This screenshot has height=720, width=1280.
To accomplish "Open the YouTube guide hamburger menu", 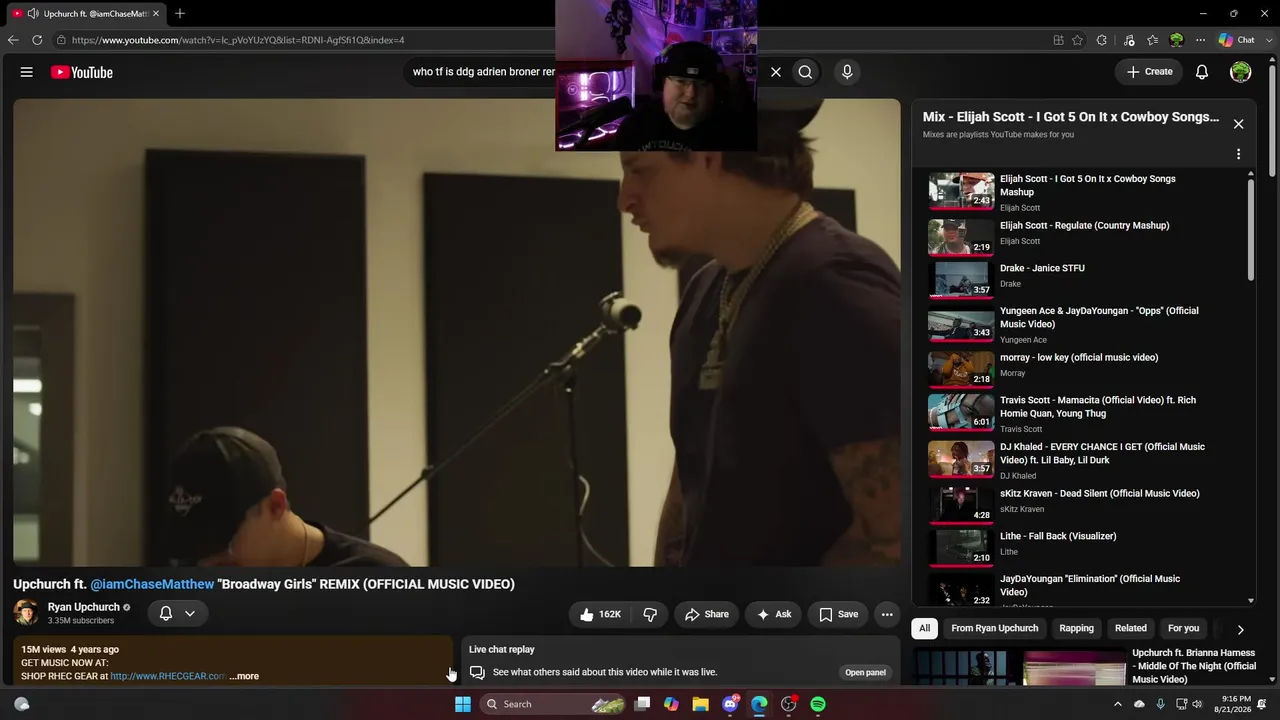I will [27, 72].
